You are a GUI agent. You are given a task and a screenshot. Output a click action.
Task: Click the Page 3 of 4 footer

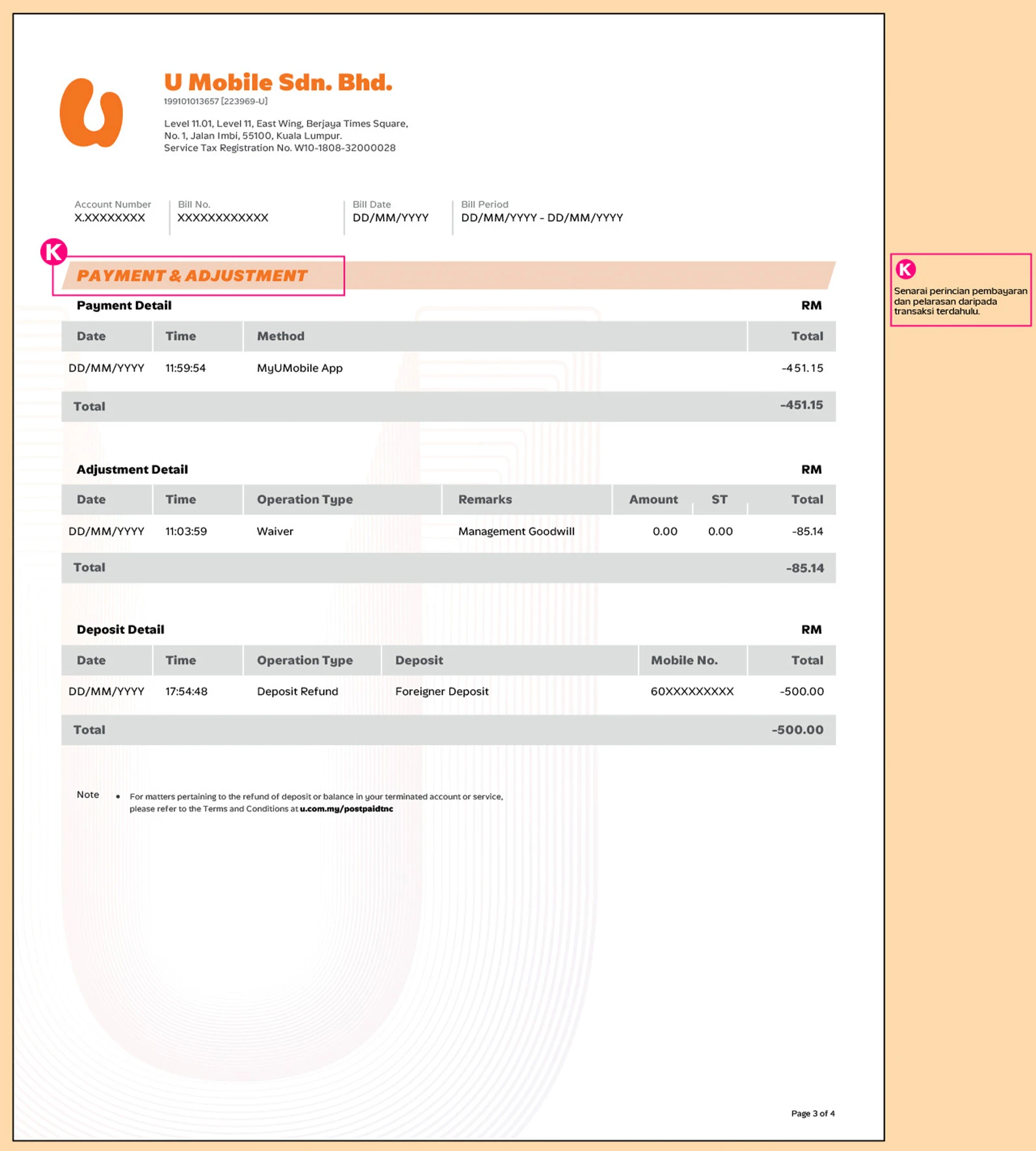813,1113
